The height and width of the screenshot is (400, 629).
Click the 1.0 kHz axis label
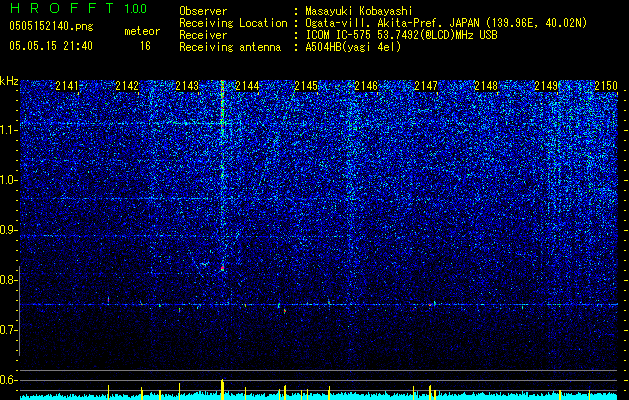pos(8,180)
